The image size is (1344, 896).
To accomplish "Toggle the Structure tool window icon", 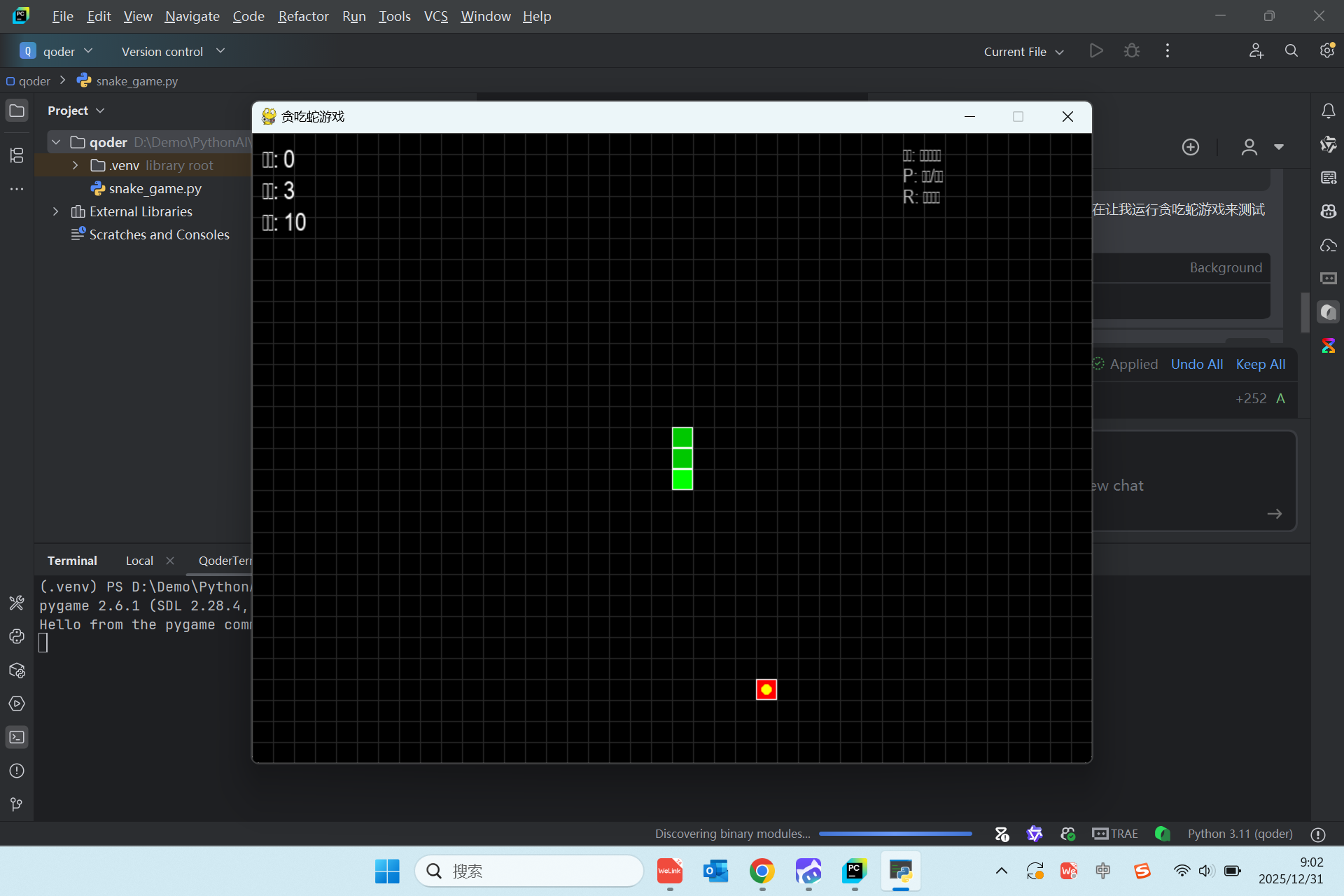I will 17,155.
